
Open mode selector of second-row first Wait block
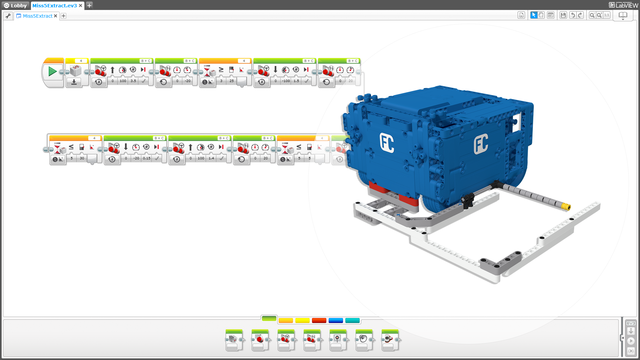pos(58,159)
